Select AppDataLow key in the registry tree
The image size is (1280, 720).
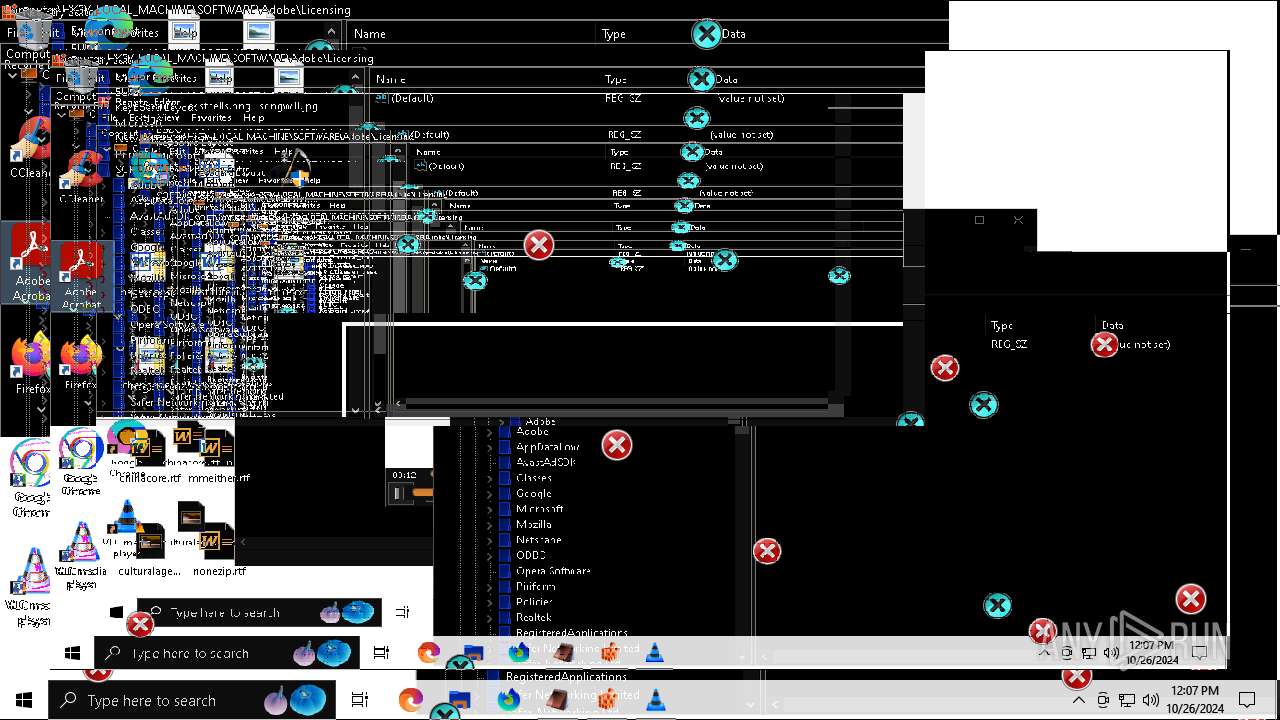547,447
